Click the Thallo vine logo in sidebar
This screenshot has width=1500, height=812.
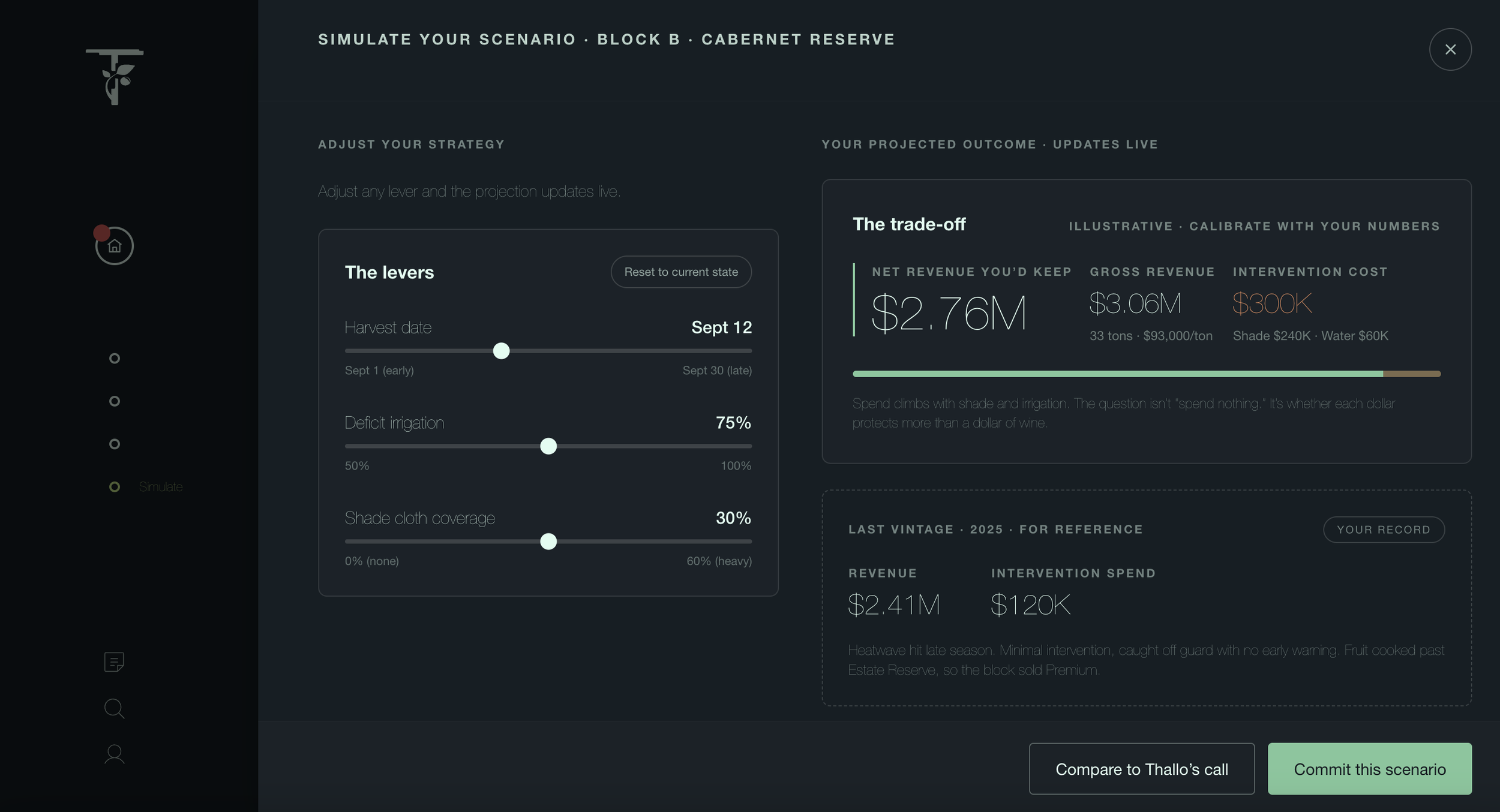point(115,77)
